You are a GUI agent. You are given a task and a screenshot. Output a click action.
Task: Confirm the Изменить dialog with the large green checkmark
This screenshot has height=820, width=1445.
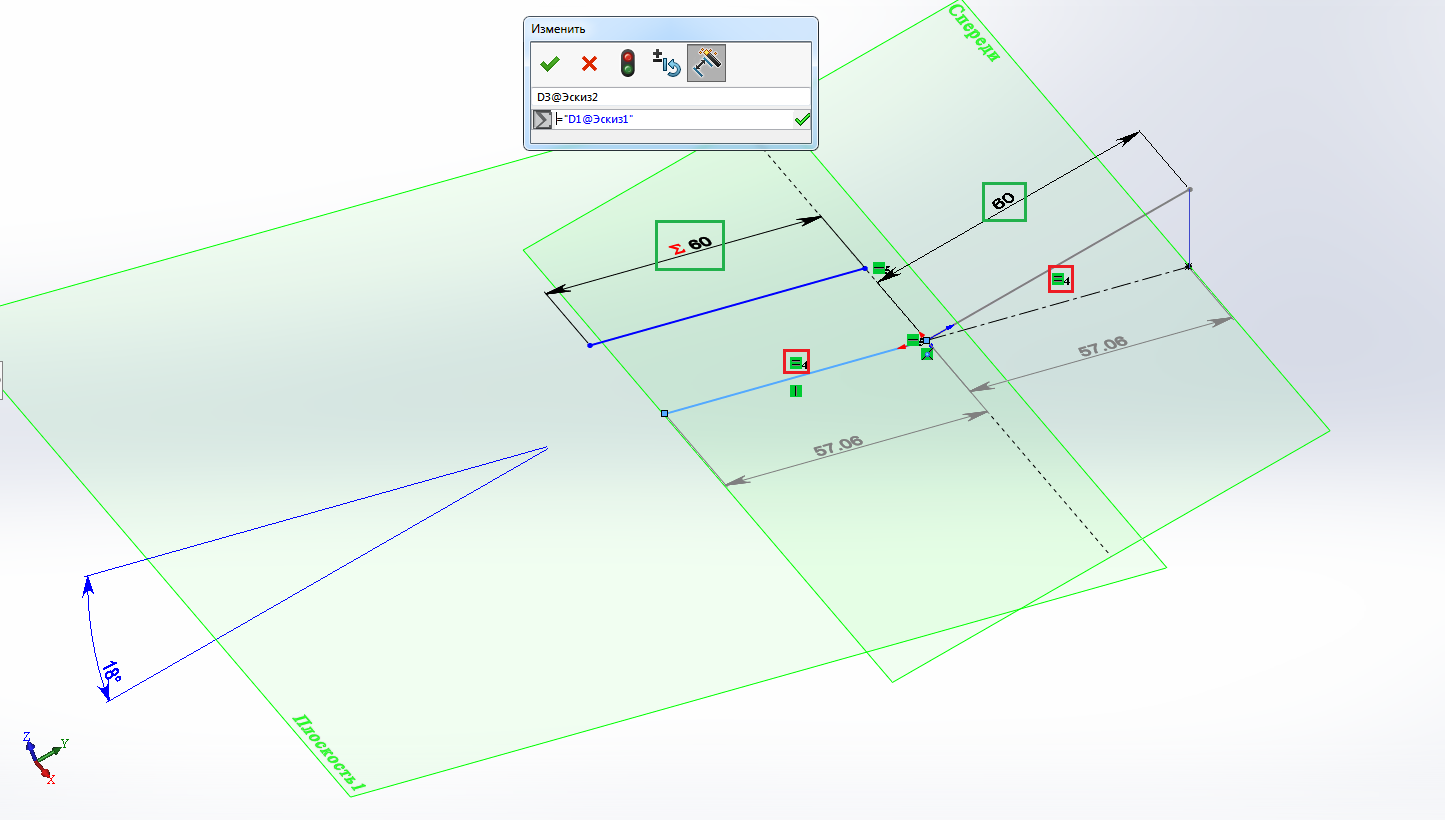point(549,64)
